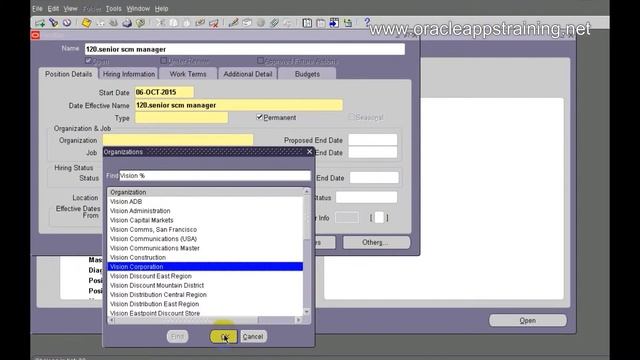Click the organization list scroll-up arrow
The image size is (640, 360).
click(x=307, y=191)
